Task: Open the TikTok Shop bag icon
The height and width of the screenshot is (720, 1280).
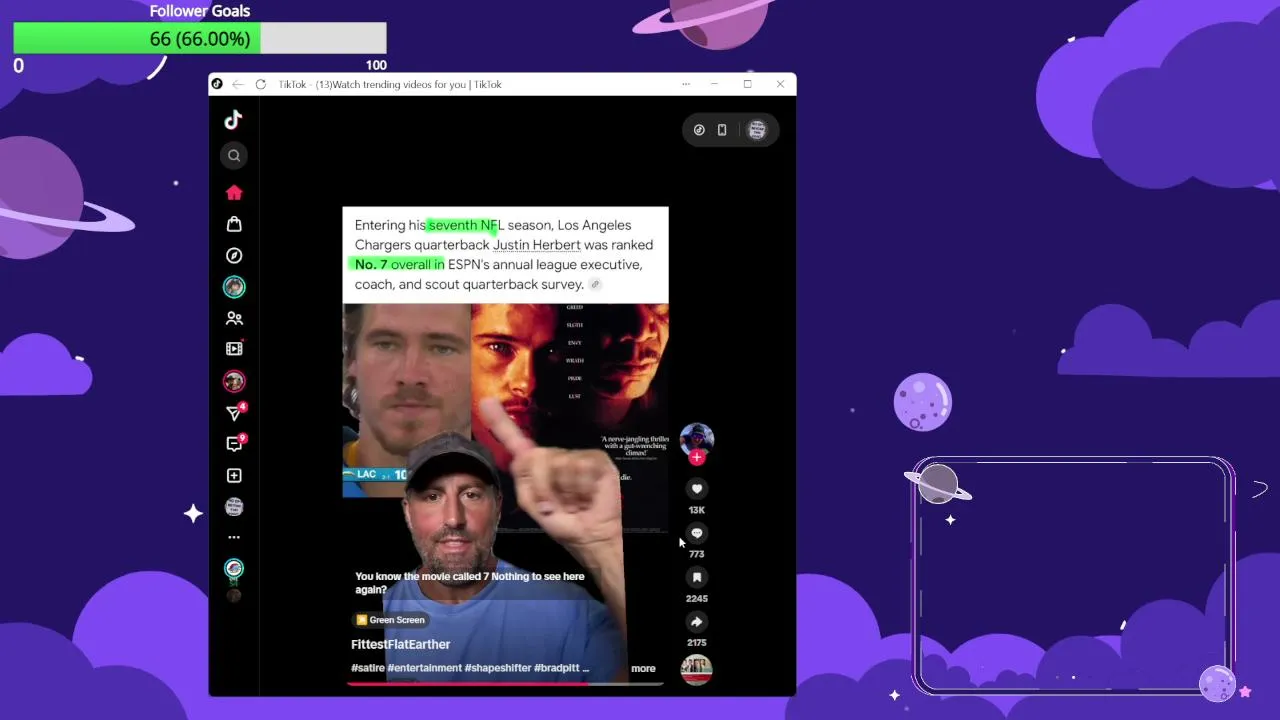Action: click(234, 224)
